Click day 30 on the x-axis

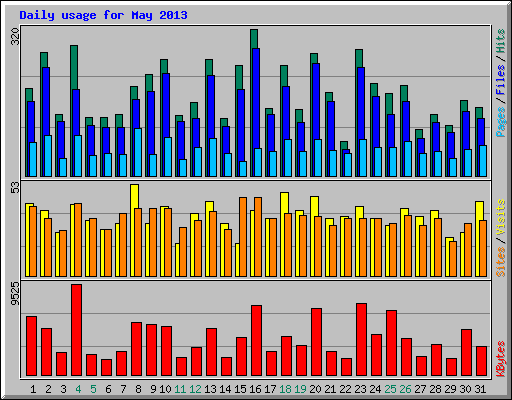tap(465, 389)
